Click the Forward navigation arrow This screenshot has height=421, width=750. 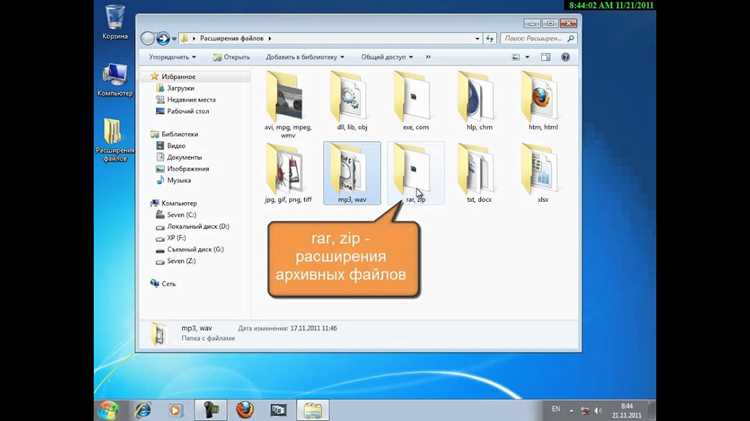coord(163,38)
